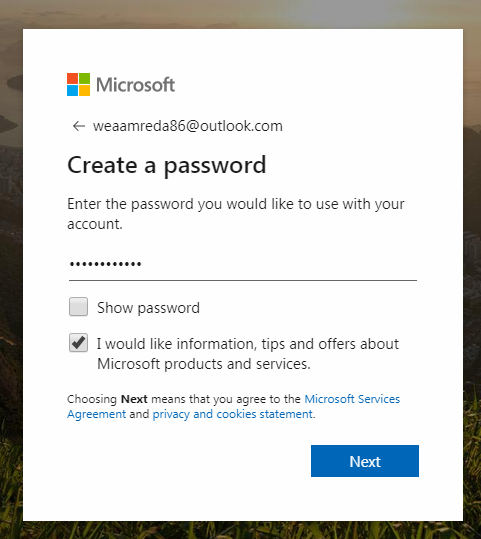Go back using the left arrow icon
Image resolution: width=481 pixels, height=539 pixels.
79,126
